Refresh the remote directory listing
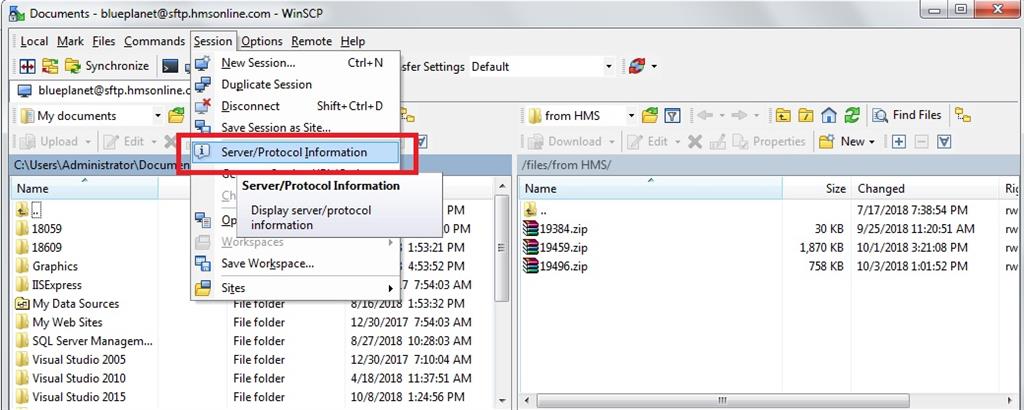1024x410 pixels. tap(852, 116)
